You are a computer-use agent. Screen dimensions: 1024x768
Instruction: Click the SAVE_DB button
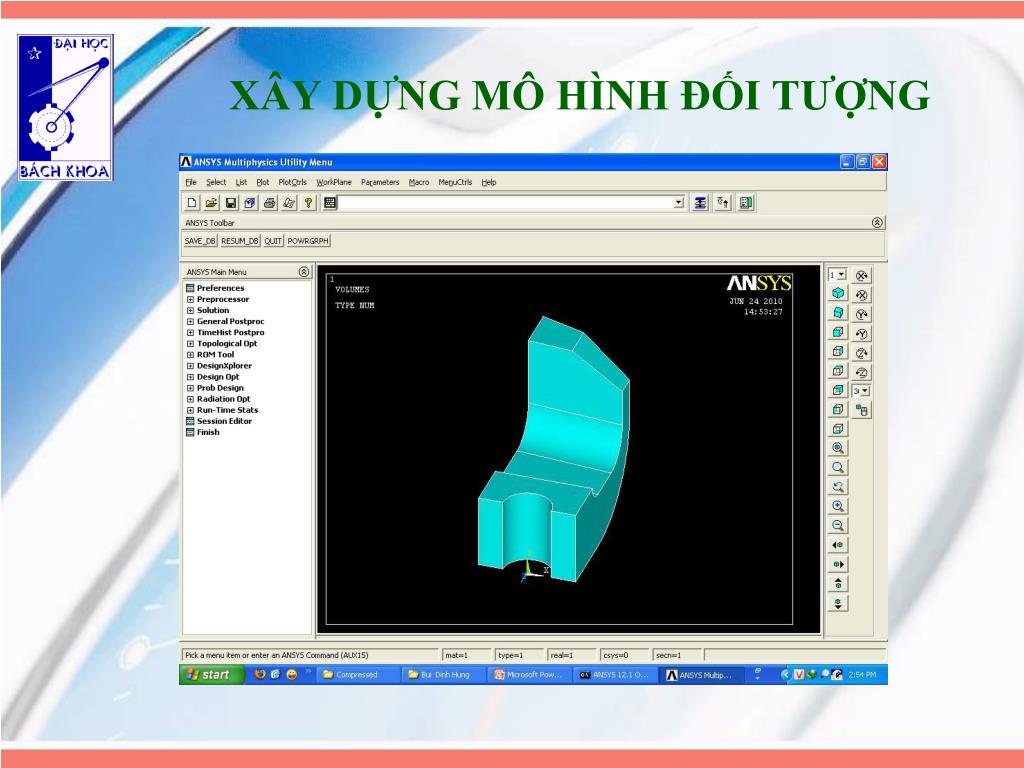(x=200, y=241)
